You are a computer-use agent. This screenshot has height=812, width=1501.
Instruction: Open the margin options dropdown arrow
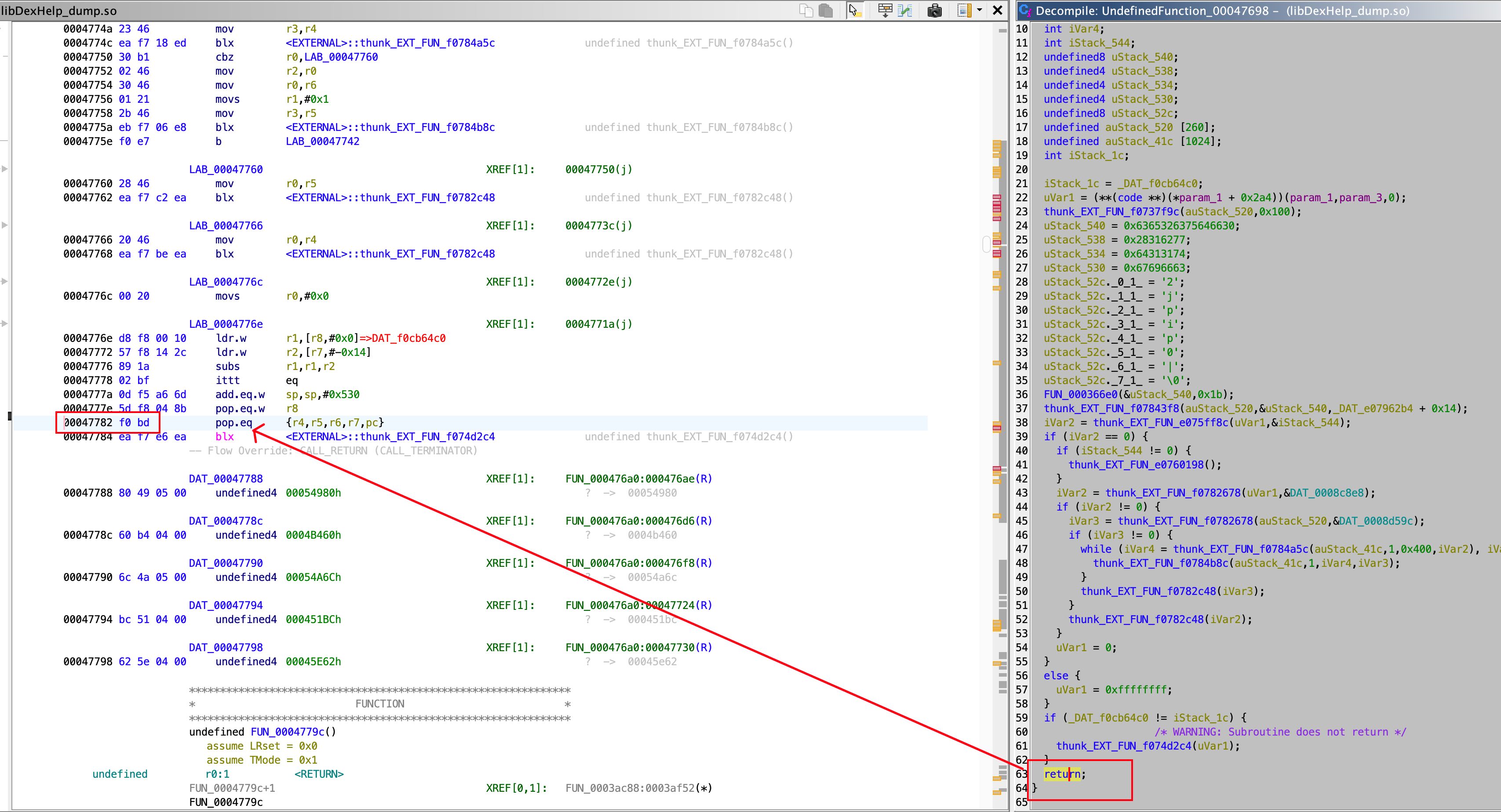pos(980,10)
